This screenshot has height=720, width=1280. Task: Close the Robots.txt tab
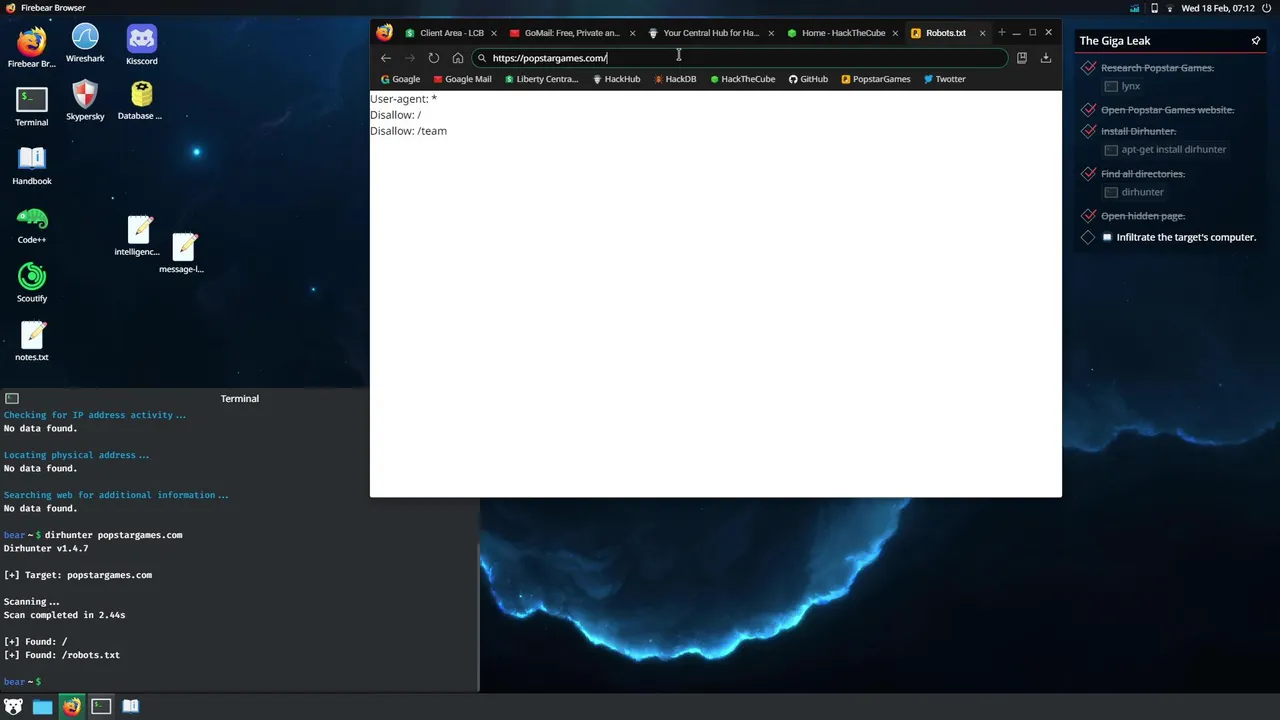click(982, 33)
